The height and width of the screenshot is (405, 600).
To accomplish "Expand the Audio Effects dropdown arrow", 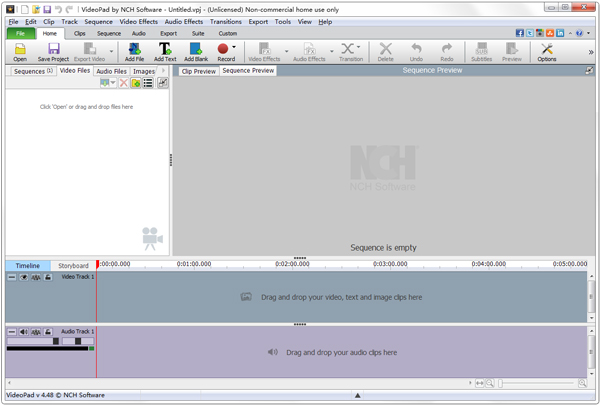I will click(x=331, y=51).
